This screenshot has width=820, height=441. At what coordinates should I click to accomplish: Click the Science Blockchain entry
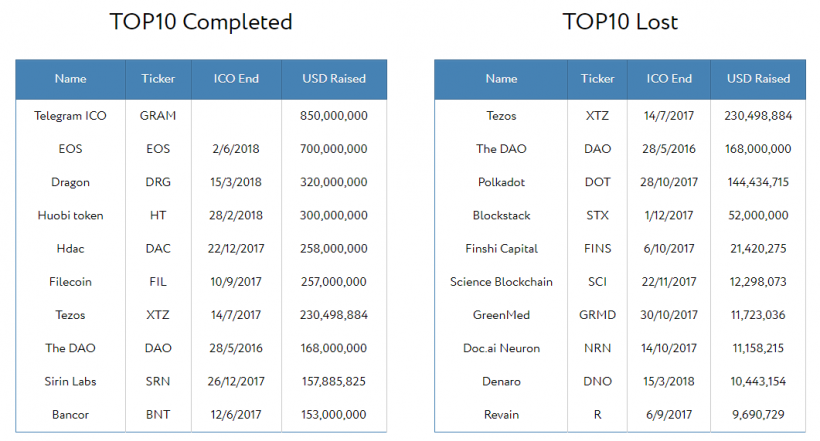(x=501, y=282)
